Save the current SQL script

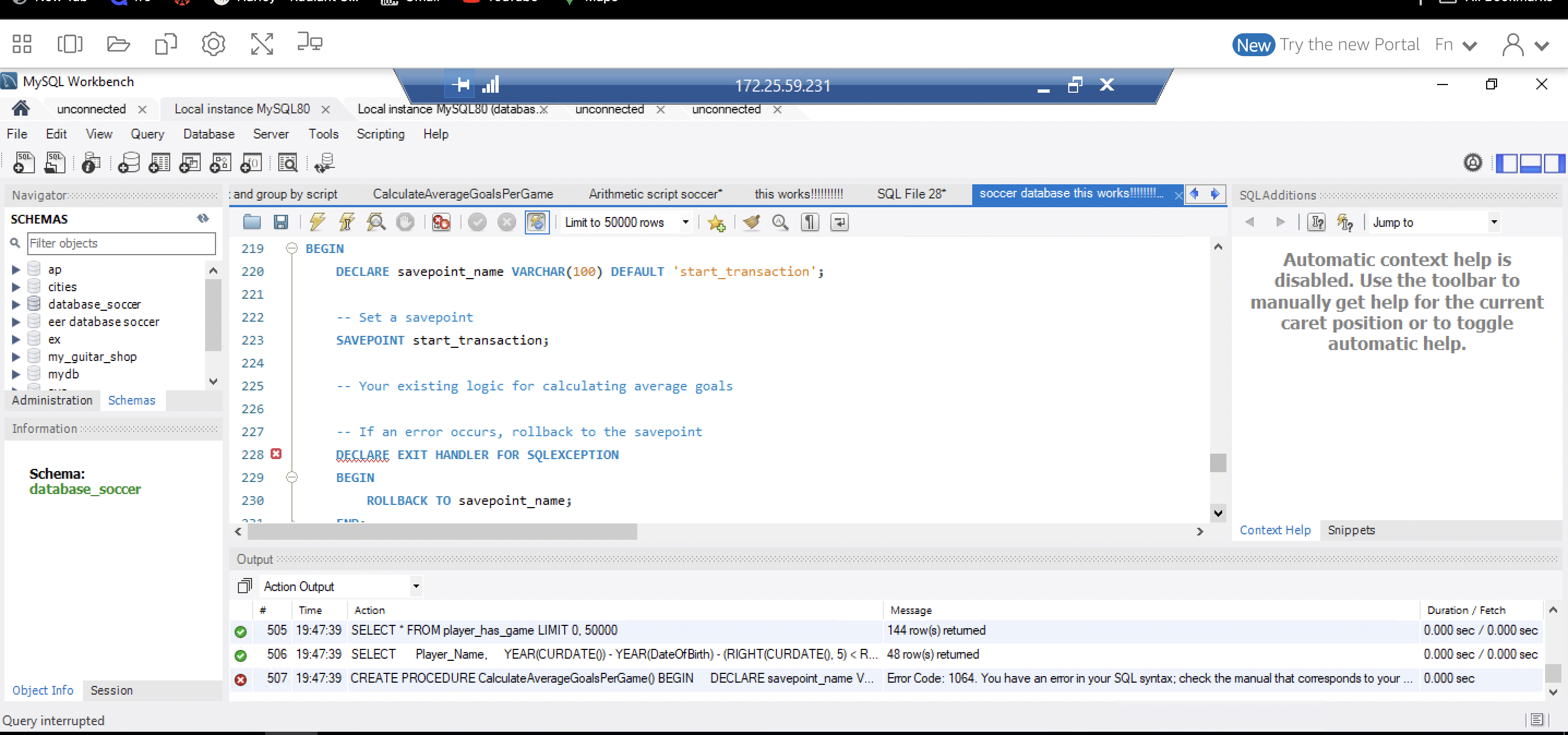click(x=280, y=222)
